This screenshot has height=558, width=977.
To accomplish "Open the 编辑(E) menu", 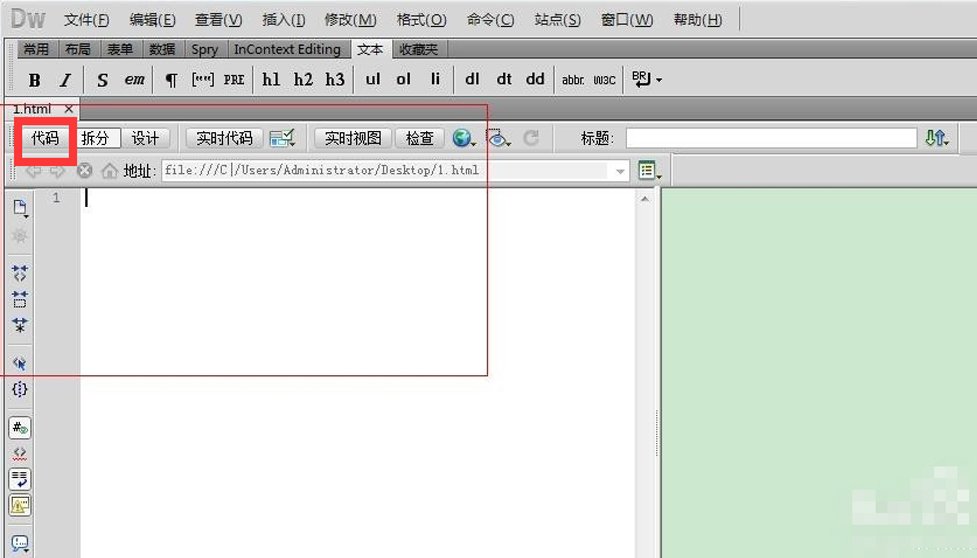I will (153, 20).
